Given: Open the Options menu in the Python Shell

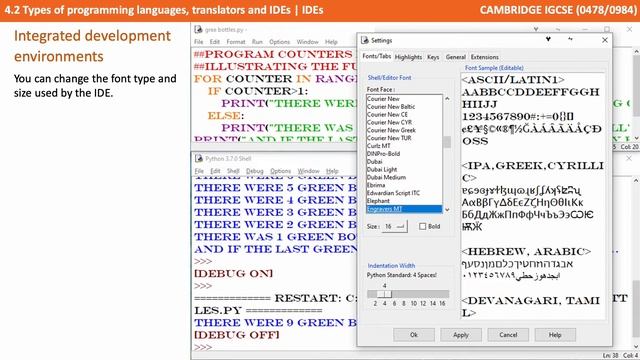Looking at the screenshot, I should click(280, 171).
